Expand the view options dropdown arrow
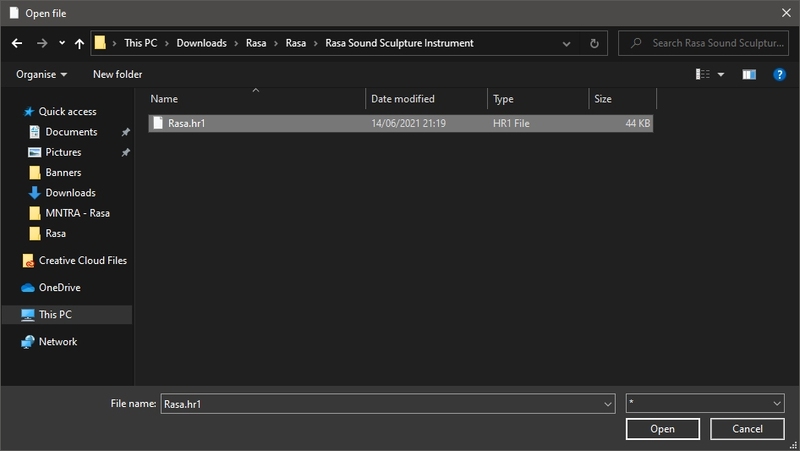 click(x=721, y=74)
